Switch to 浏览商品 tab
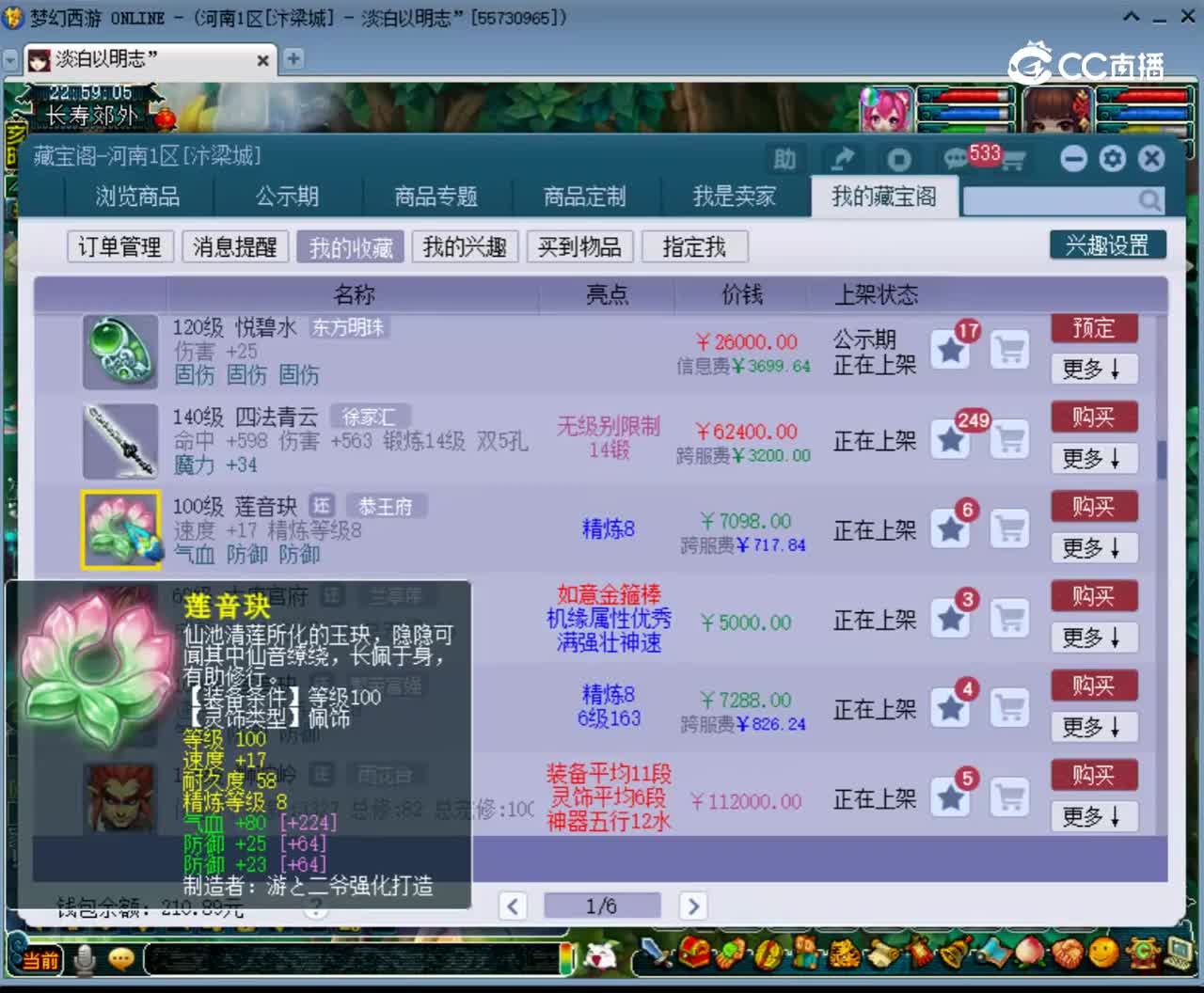The image size is (1204, 993). (x=137, y=197)
